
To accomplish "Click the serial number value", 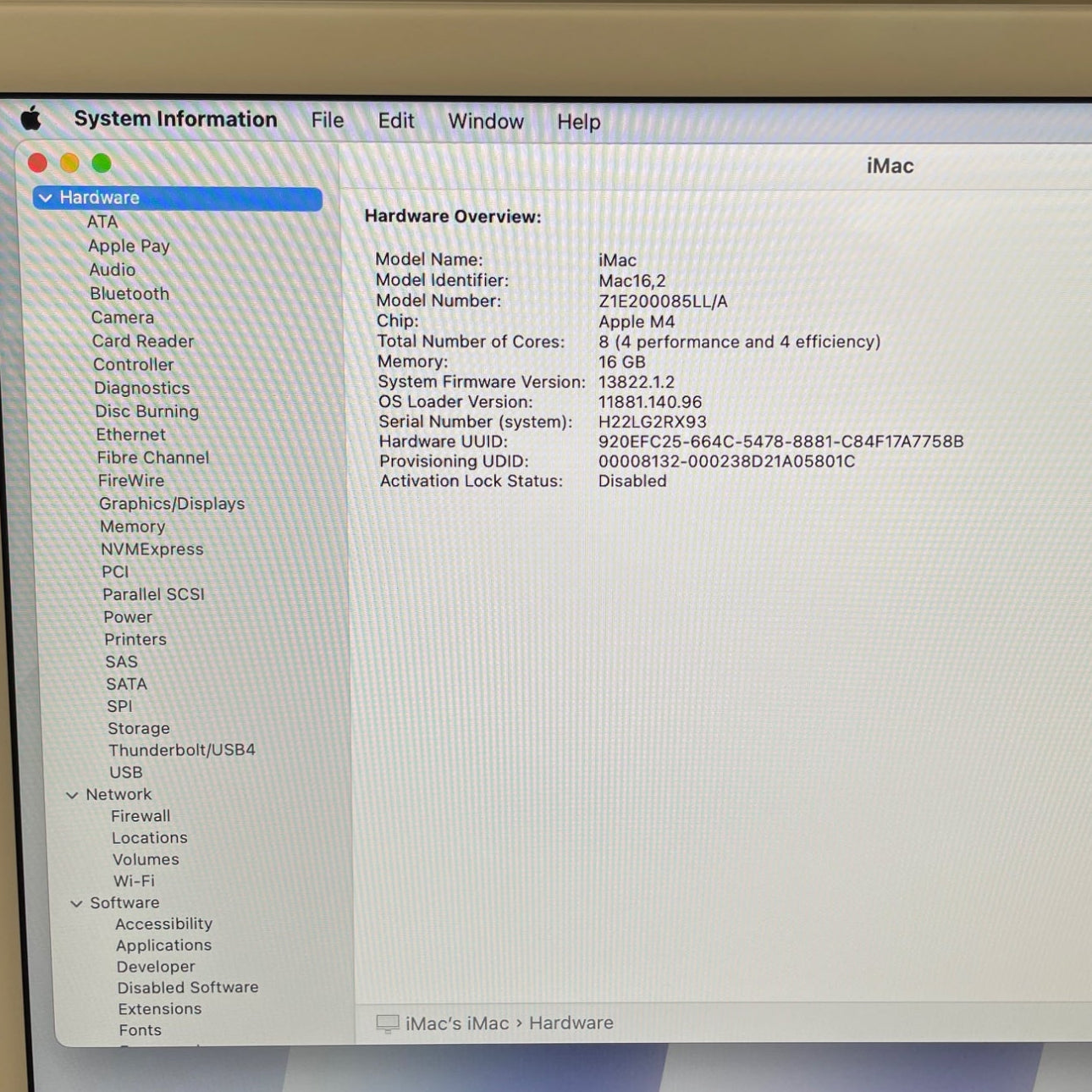I will (x=652, y=422).
